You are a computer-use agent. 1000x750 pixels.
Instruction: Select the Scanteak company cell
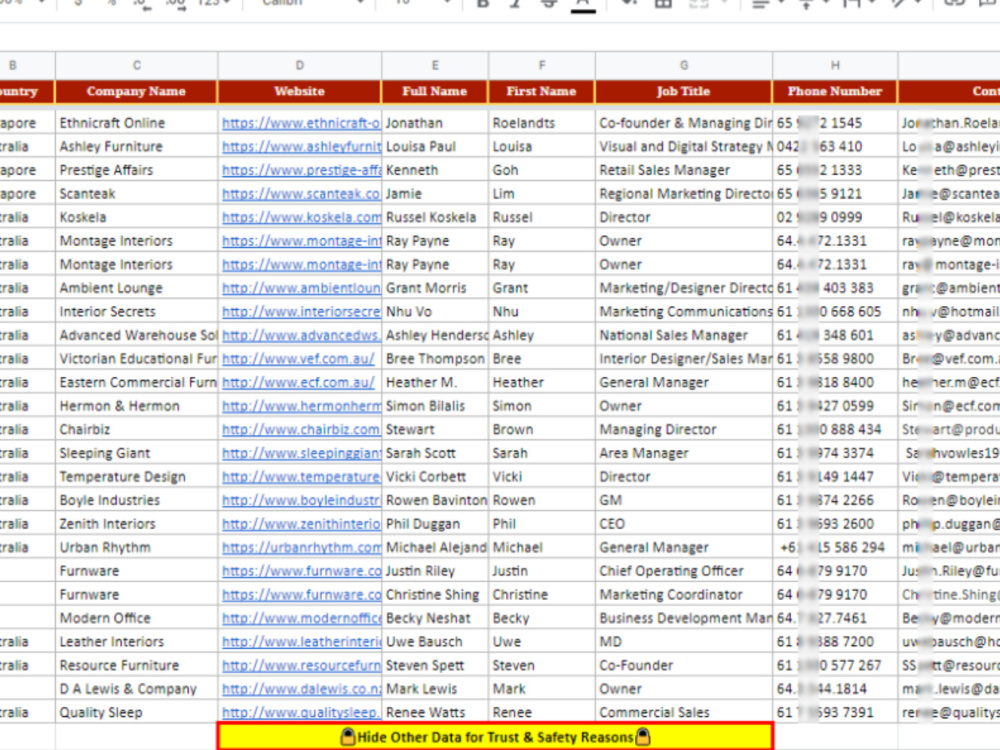coord(136,194)
